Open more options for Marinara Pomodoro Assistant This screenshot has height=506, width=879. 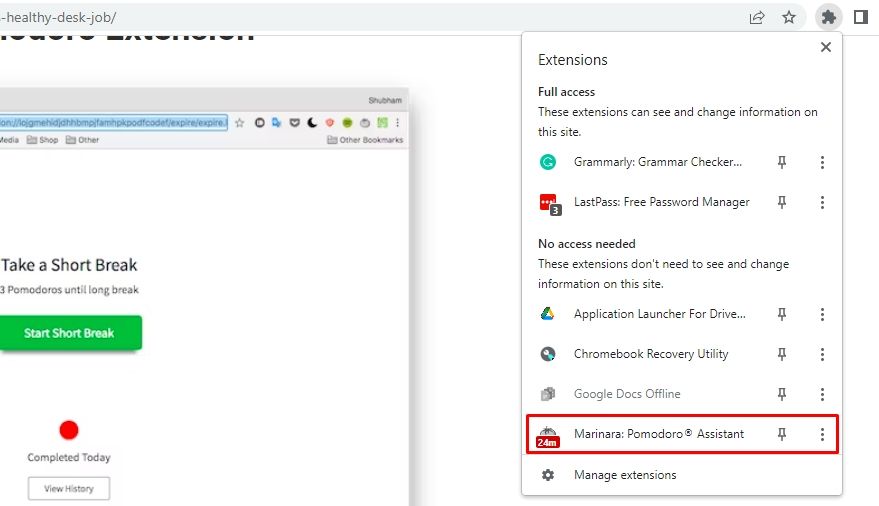pos(822,434)
